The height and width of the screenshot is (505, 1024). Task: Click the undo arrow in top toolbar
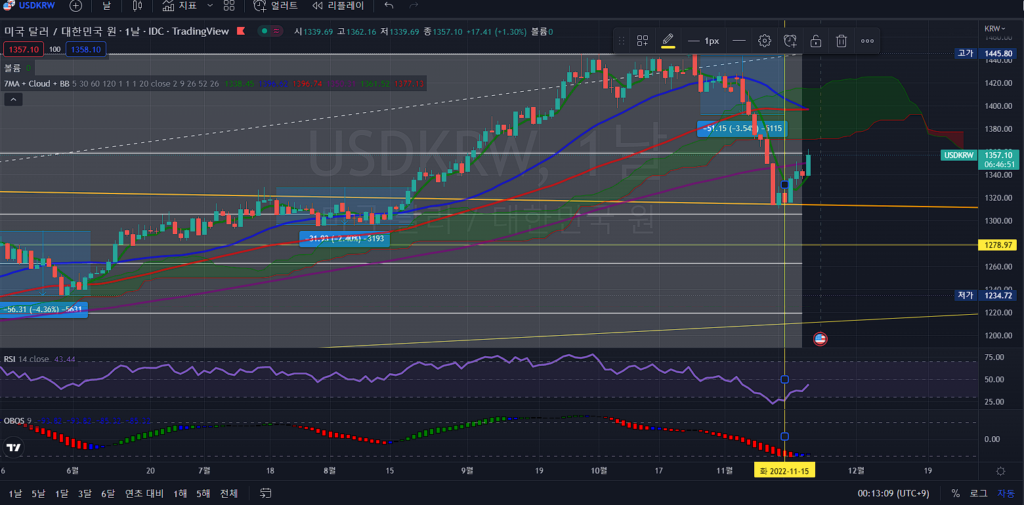point(388,5)
